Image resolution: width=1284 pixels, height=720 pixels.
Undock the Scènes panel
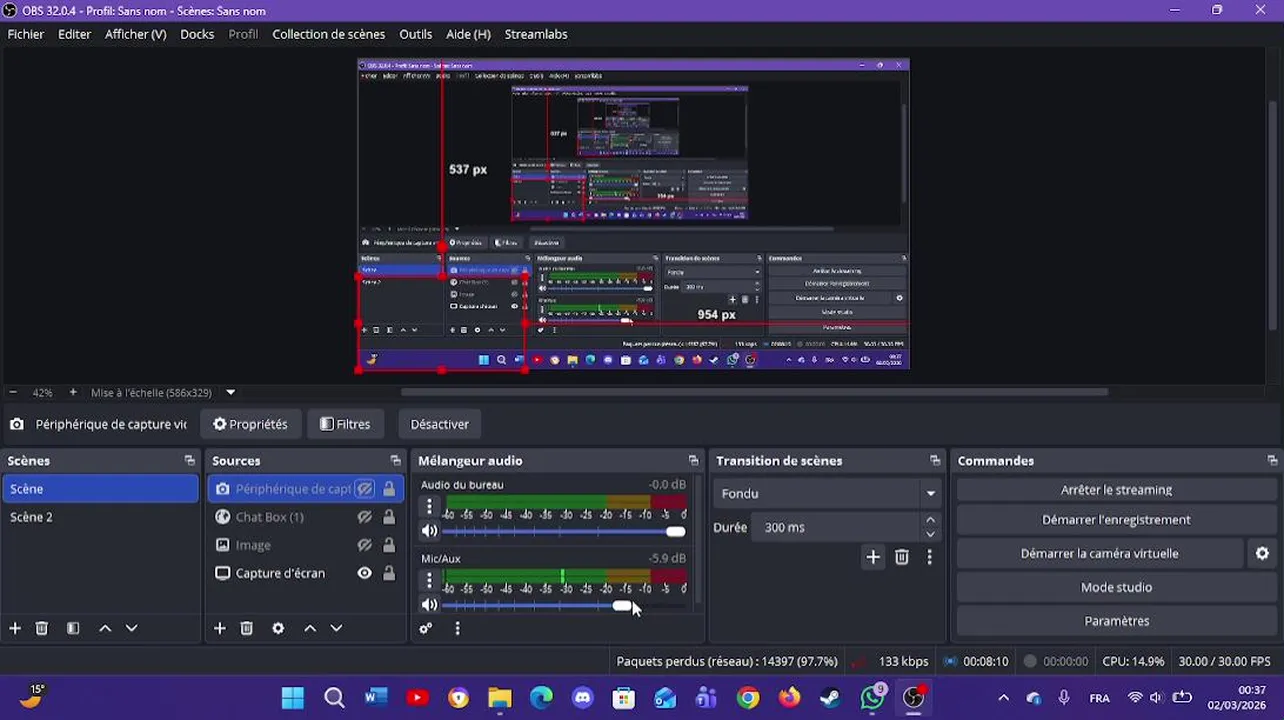click(189, 461)
